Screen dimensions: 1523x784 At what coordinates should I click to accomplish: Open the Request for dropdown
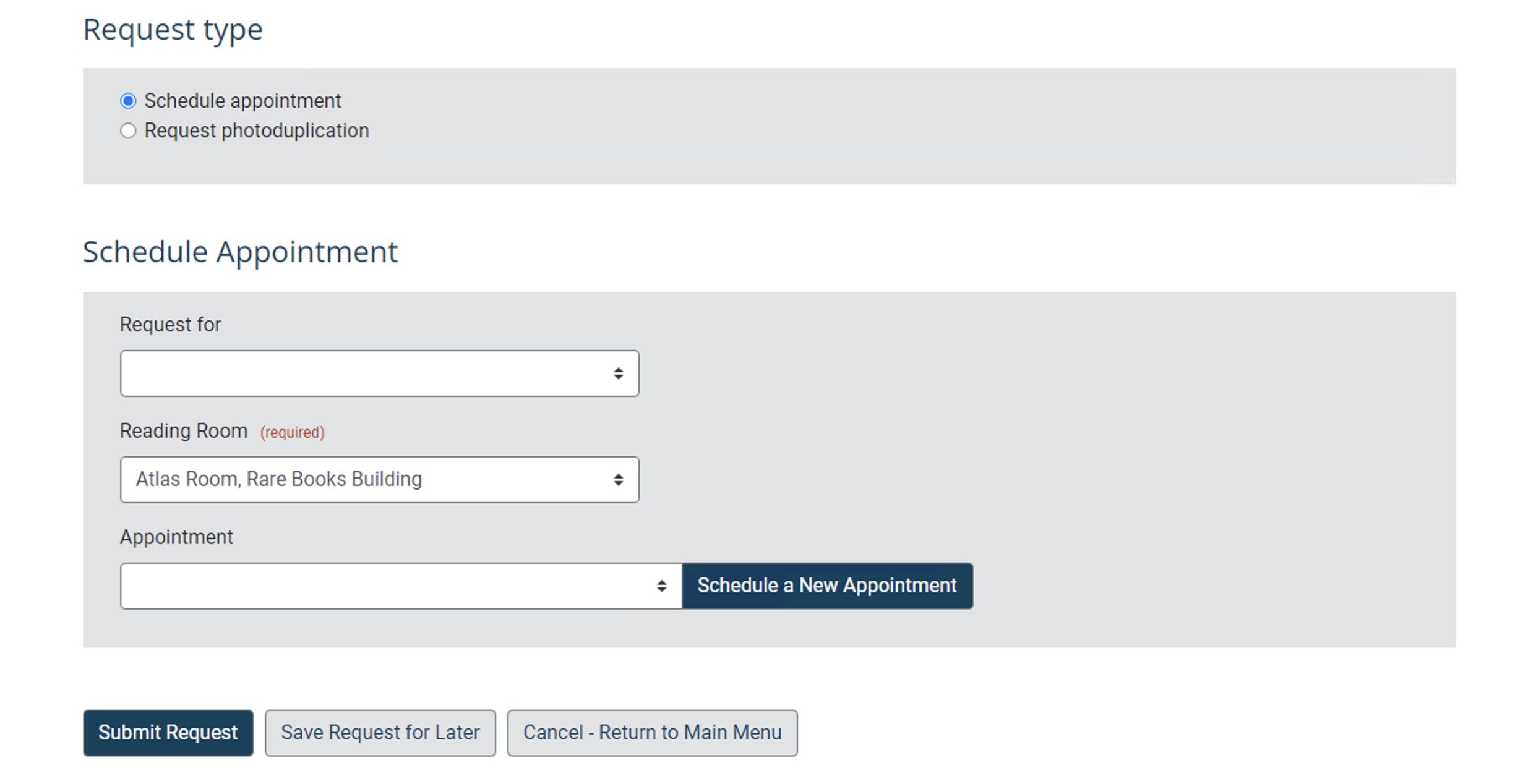(379, 373)
